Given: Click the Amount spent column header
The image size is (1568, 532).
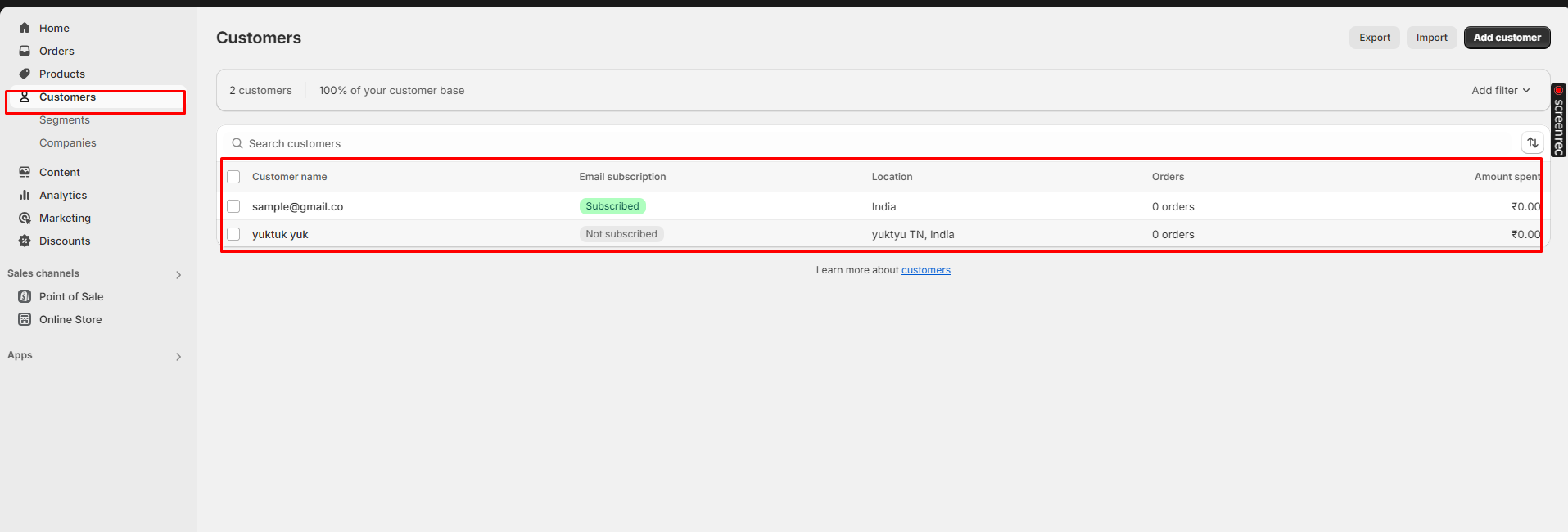Looking at the screenshot, I should pyautogui.click(x=1507, y=177).
